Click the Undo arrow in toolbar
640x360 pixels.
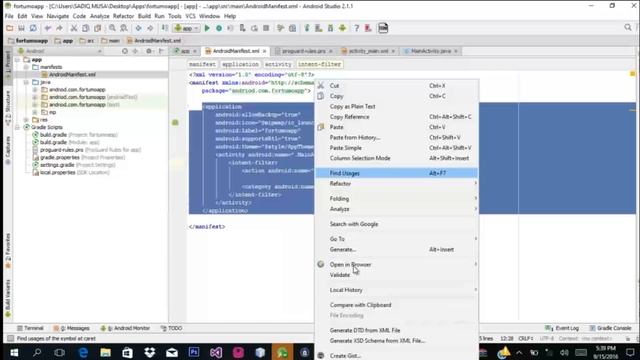pyautogui.click(x=48, y=28)
